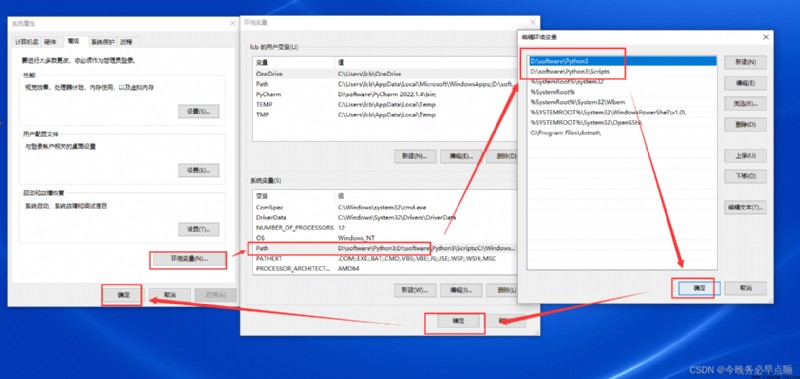Click 设置(T) button under 启动和故障恢复

click(x=198, y=229)
